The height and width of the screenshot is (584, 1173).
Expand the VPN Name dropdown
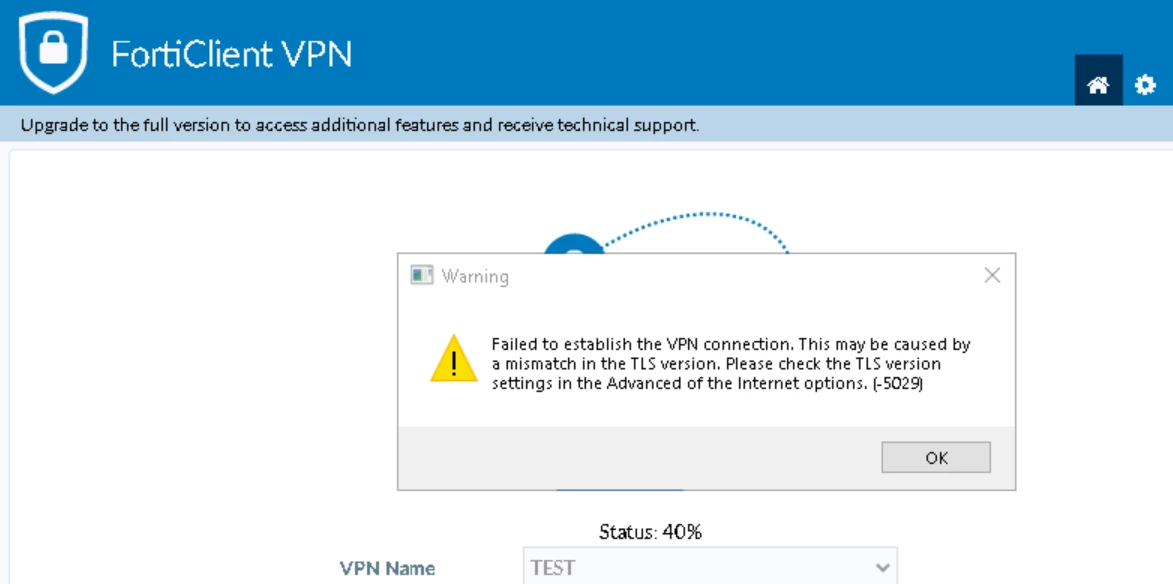pyautogui.click(x=882, y=568)
